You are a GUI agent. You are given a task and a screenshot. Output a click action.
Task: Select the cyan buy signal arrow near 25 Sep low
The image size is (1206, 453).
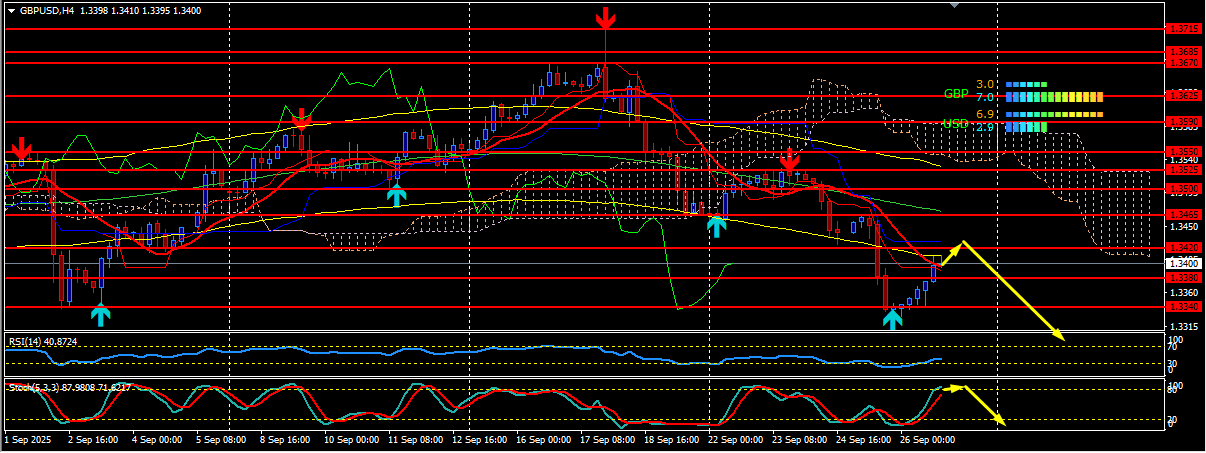tap(892, 319)
